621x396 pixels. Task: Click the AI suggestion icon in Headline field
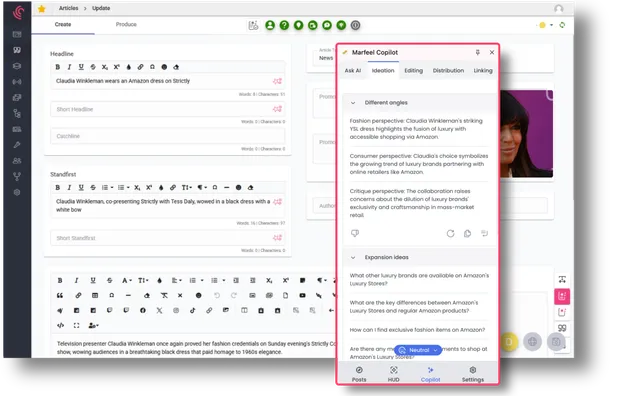(x=277, y=81)
